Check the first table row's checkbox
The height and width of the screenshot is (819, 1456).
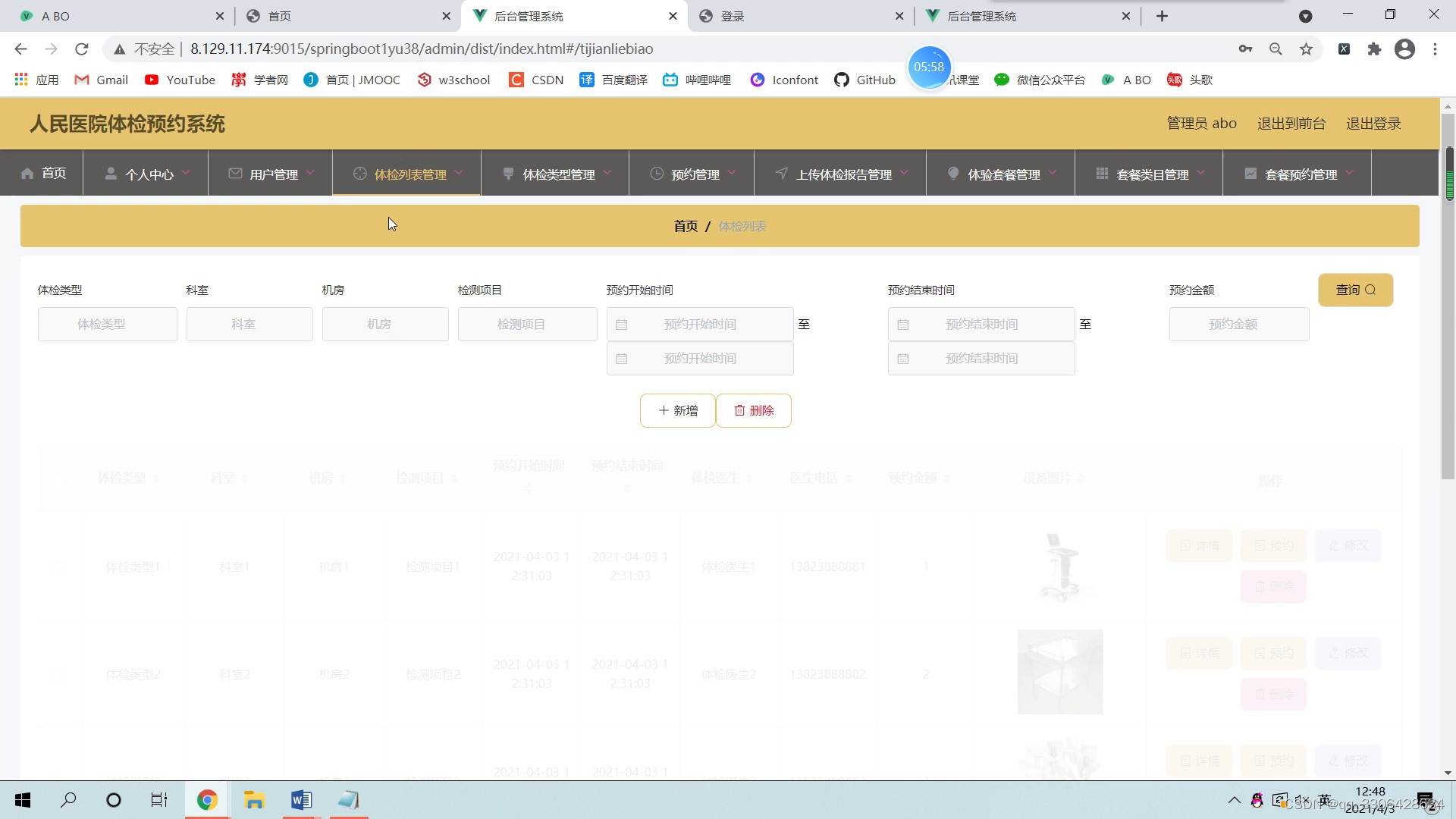tap(57, 567)
